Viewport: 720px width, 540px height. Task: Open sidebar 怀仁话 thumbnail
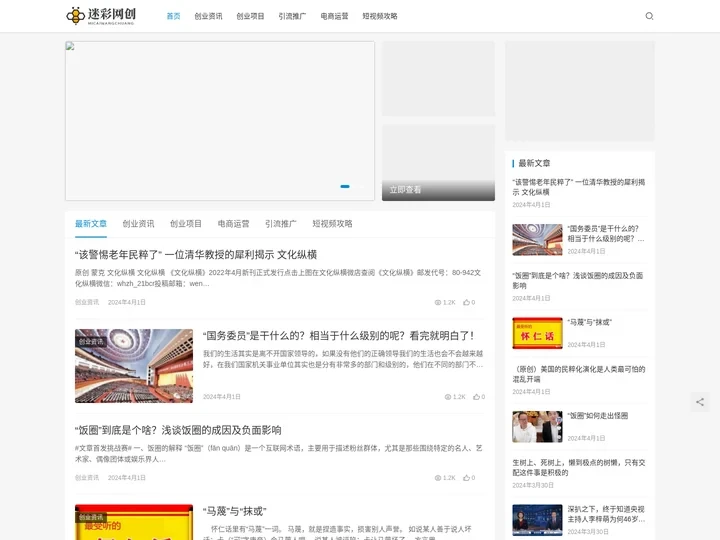click(537, 333)
